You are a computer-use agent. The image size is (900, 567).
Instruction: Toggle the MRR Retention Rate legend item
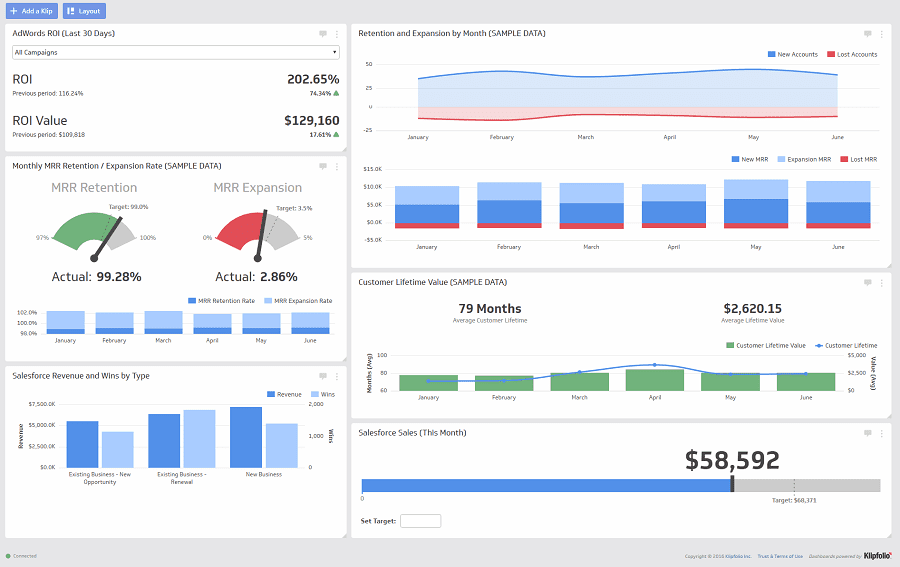pyautogui.click(x=219, y=300)
